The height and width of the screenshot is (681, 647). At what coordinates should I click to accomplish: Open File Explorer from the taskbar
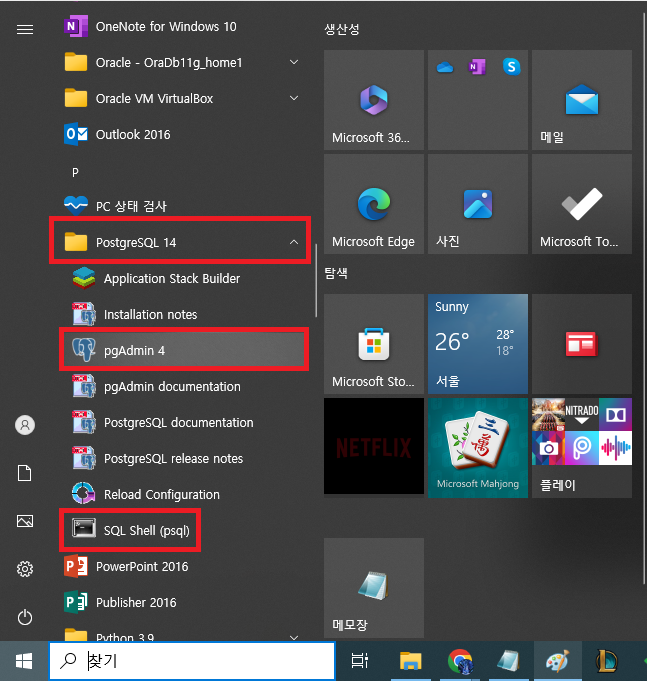pyautogui.click(x=410, y=661)
